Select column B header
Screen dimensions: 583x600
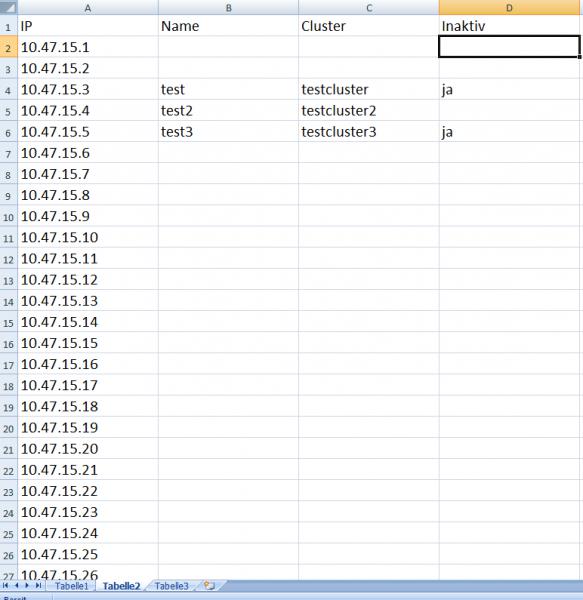[228, 8]
